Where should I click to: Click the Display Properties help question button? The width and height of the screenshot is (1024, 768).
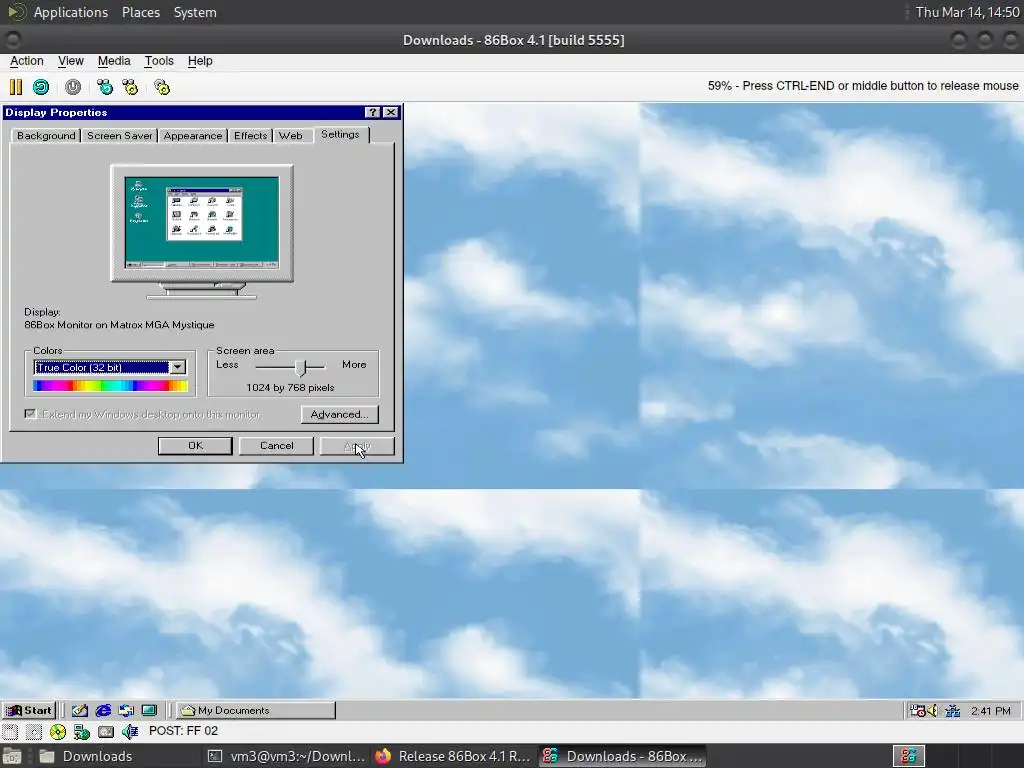pyautogui.click(x=372, y=112)
